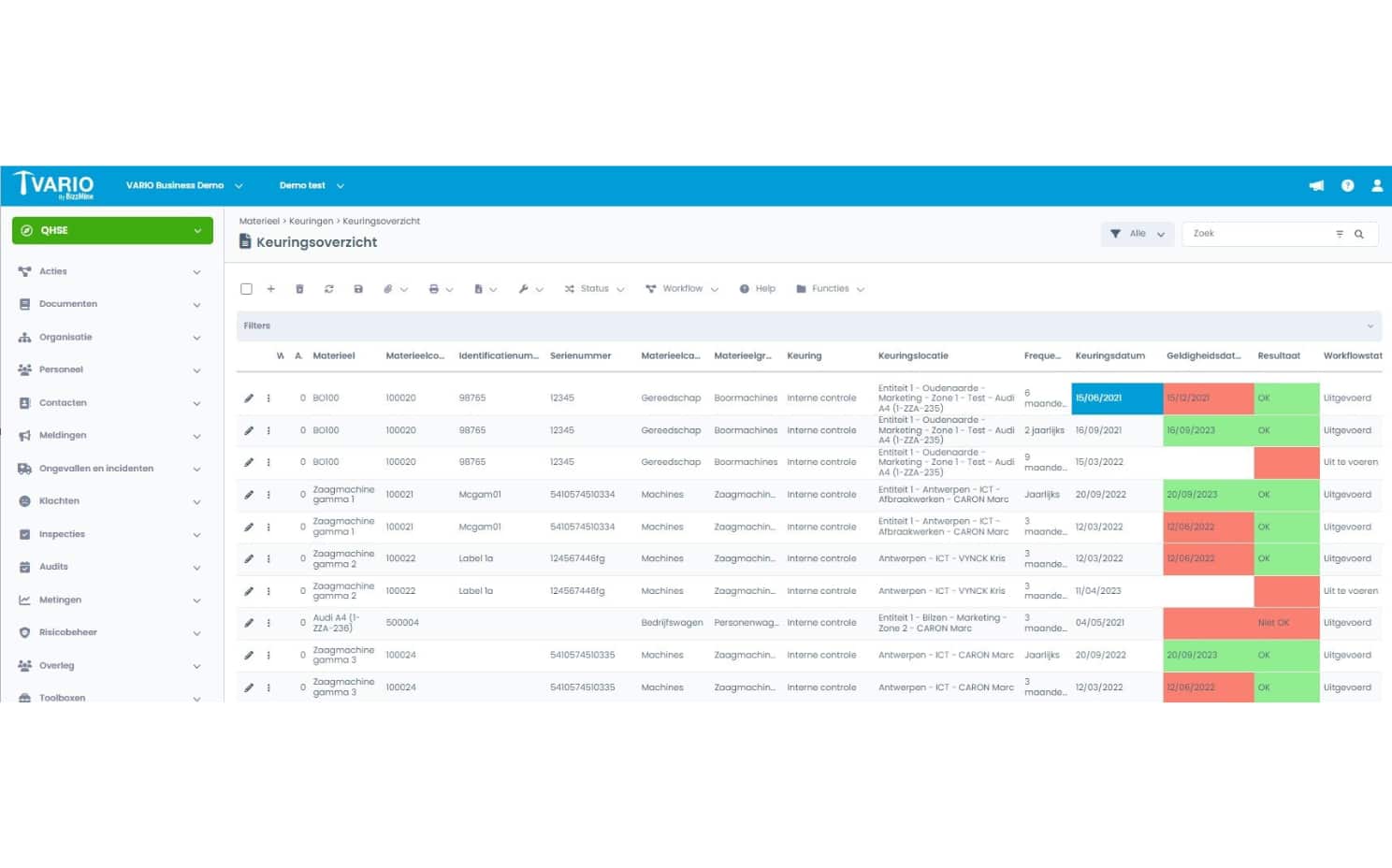Image resolution: width=1392 pixels, height=868 pixels.
Task: Edit Zaagmachine gamma 3 row dated 20/09/2022
Action: pos(249,656)
